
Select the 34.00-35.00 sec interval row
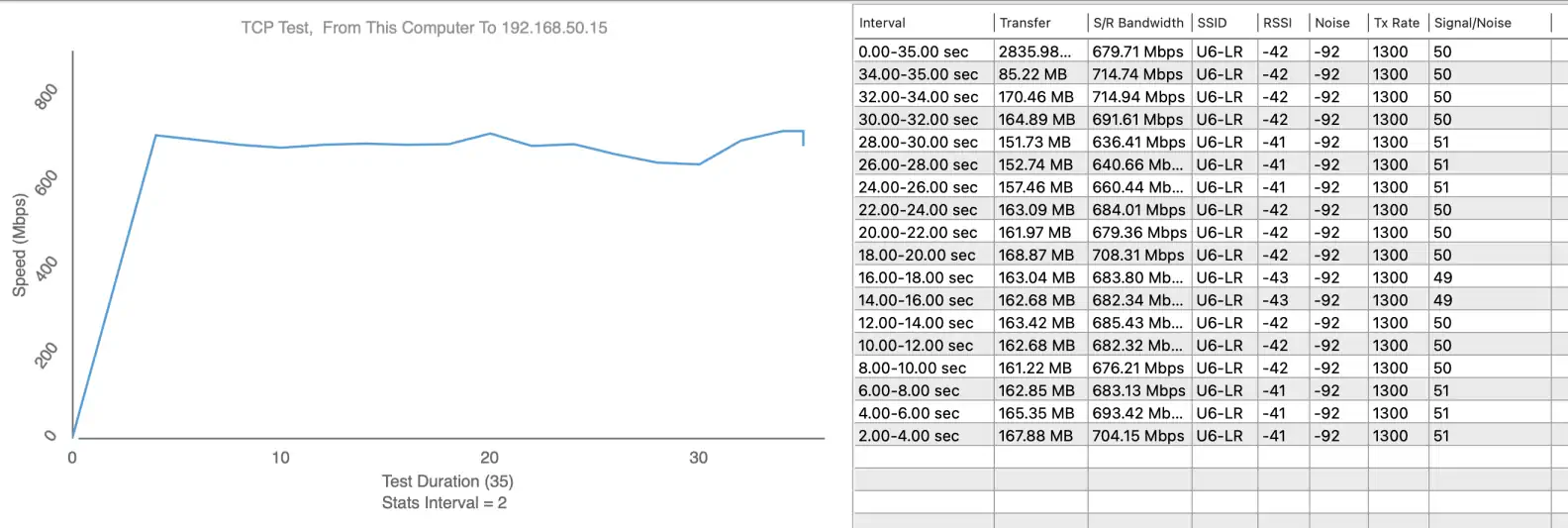click(918, 74)
